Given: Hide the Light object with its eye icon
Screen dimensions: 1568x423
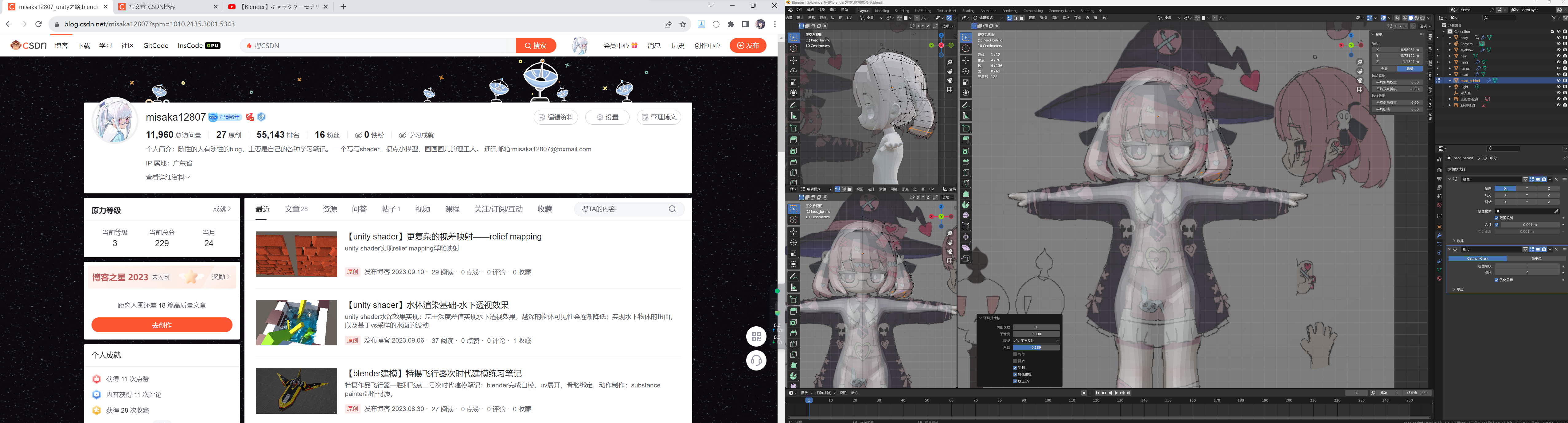Looking at the screenshot, I should tap(1558, 87).
